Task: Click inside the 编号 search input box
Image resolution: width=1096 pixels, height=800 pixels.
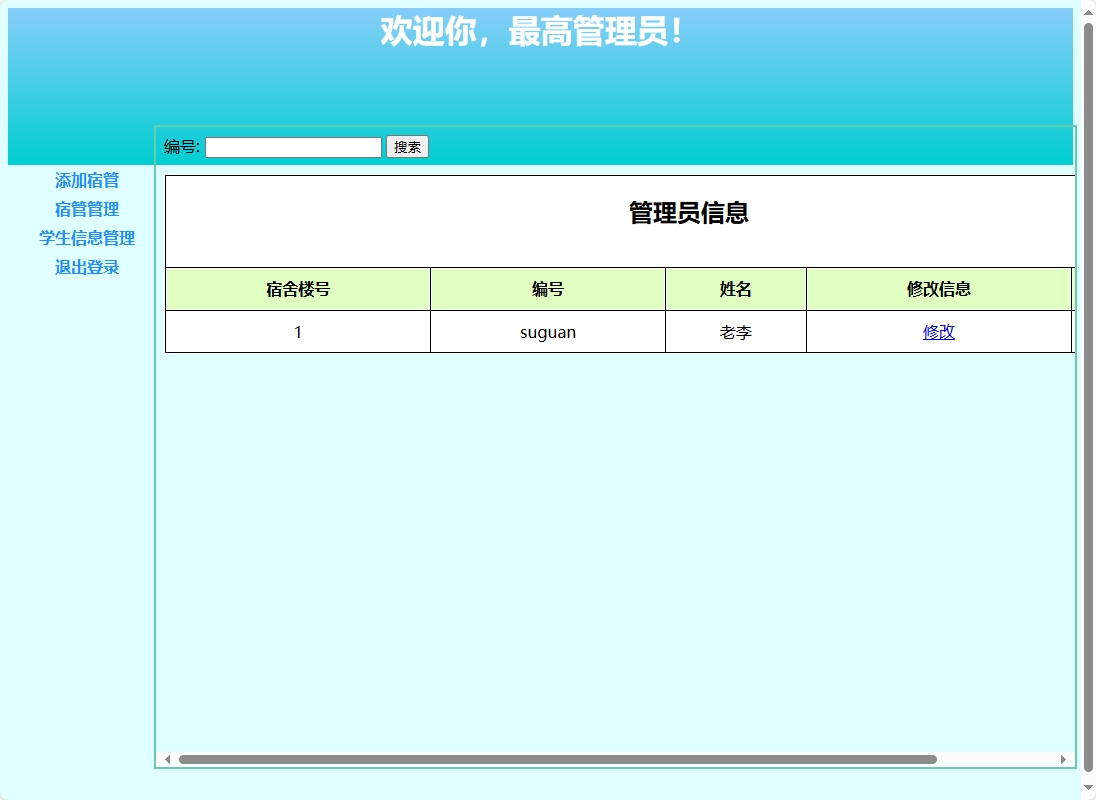Action: pyautogui.click(x=293, y=146)
